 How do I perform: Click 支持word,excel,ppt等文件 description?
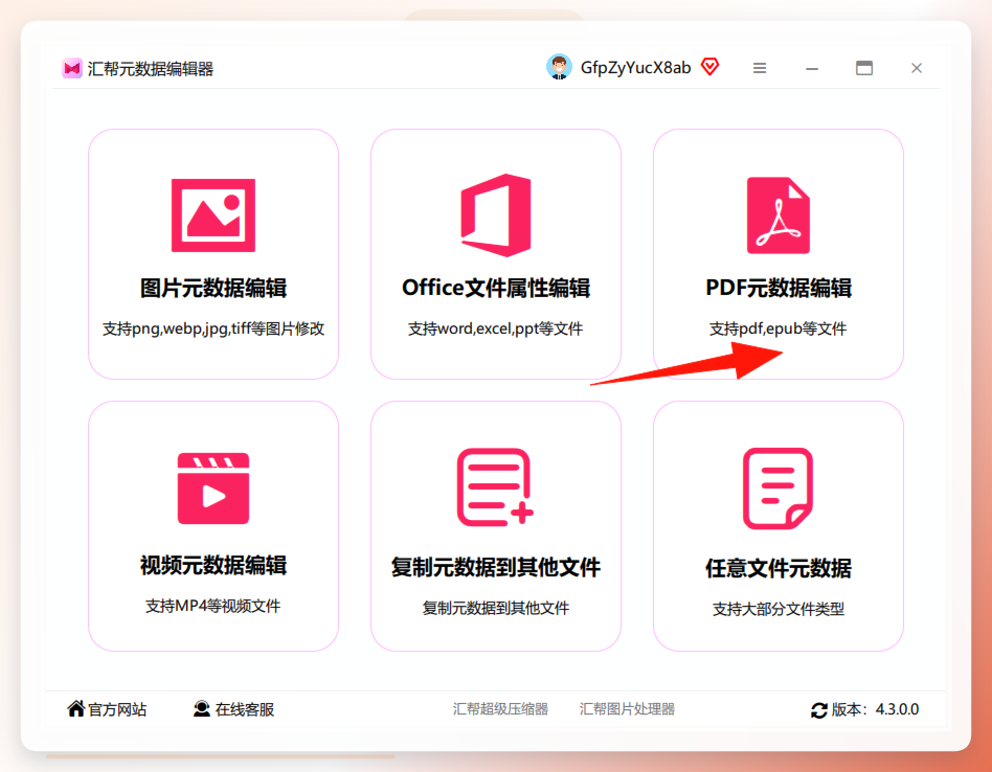tap(495, 328)
